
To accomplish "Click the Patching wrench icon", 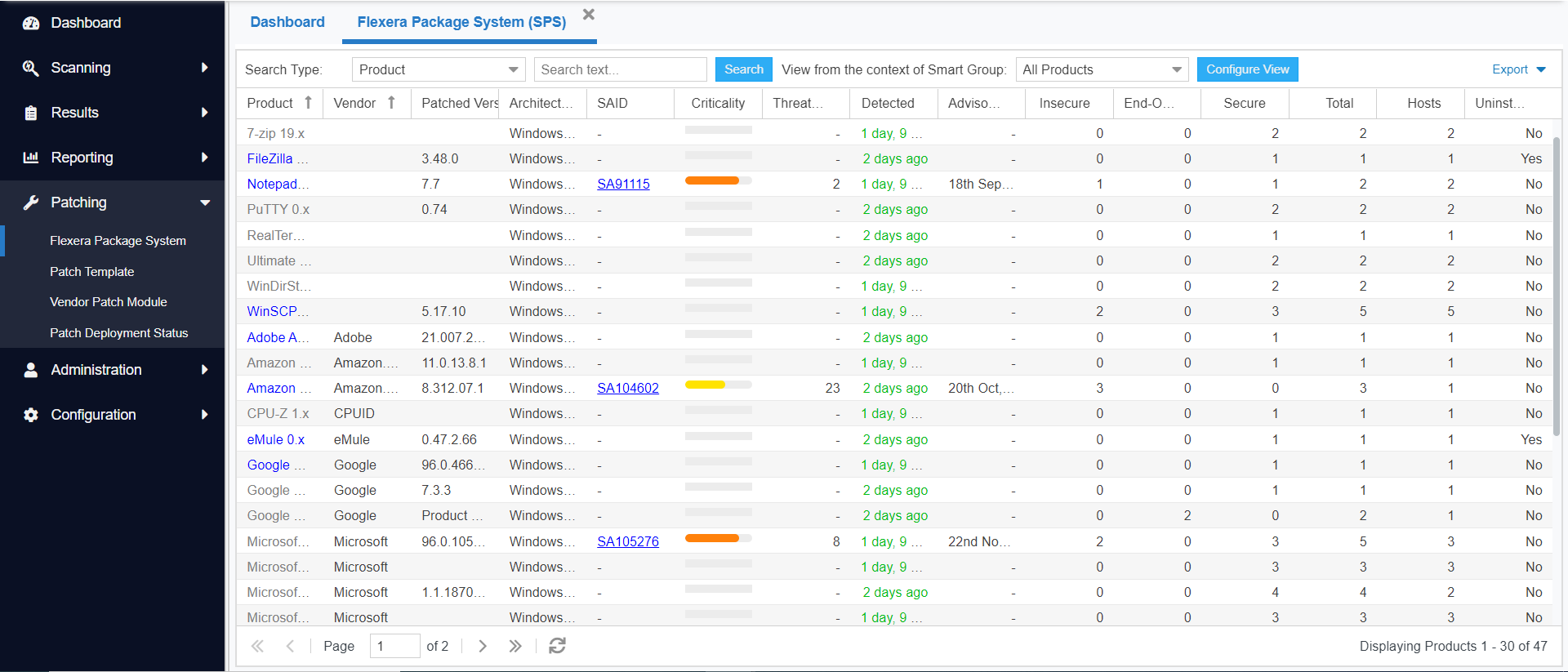I will pyautogui.click(x=31, y=202).
